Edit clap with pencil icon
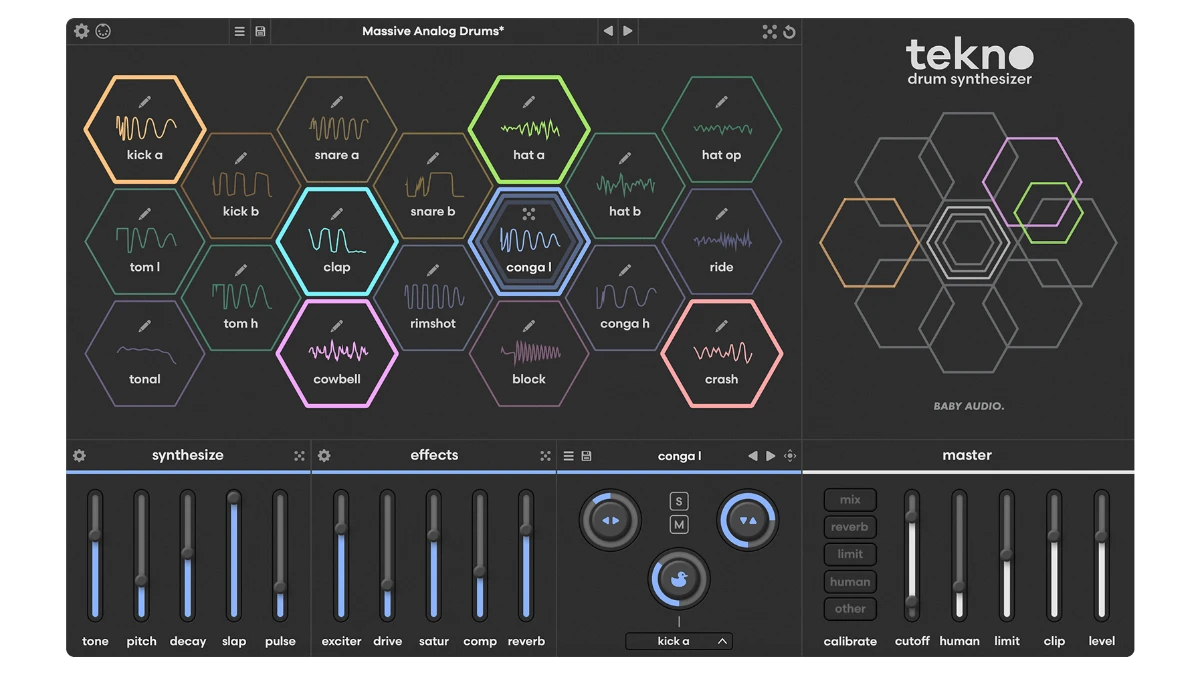This screenshot has height=675, width=1200. tap(337, 214)
